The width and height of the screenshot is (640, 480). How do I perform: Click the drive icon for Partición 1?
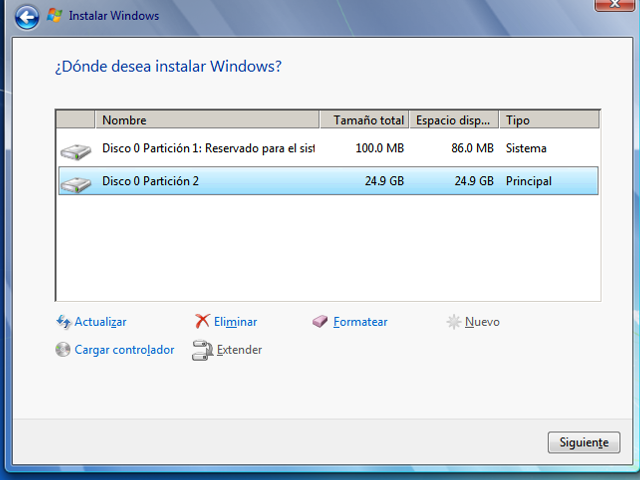(x=75, y=151)
